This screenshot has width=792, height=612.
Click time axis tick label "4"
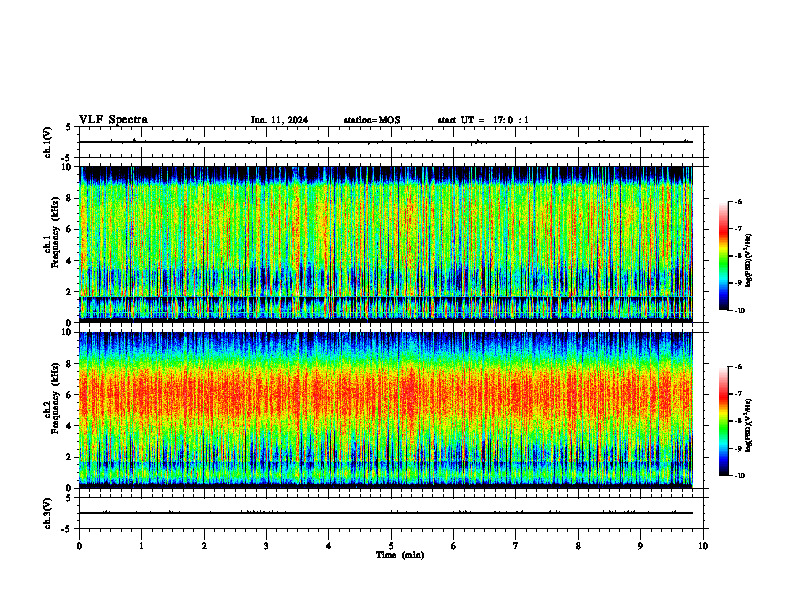point(329,546)
